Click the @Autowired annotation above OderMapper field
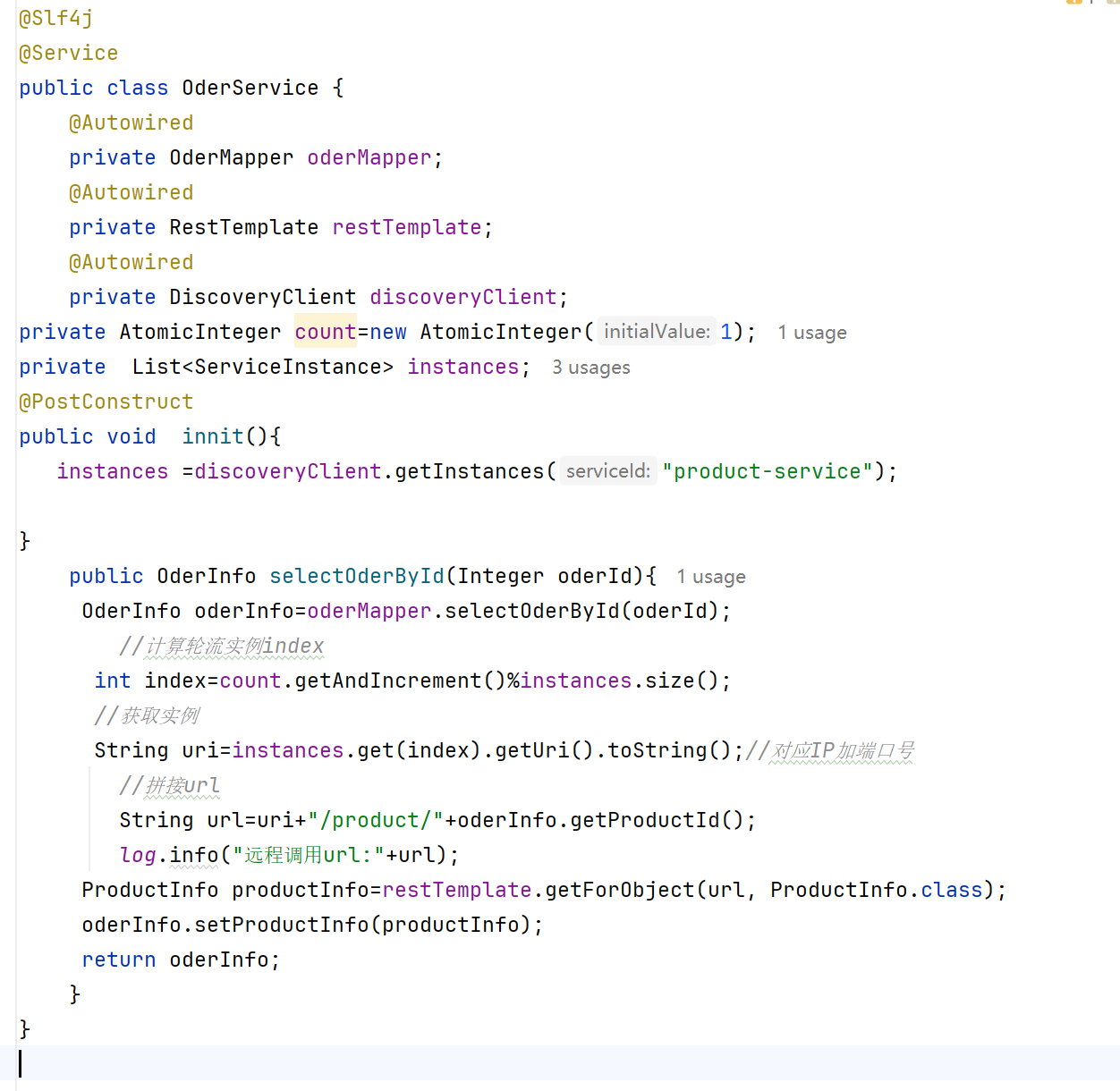The height and width of the screenshot is (1091, 1120). [132, 123]
